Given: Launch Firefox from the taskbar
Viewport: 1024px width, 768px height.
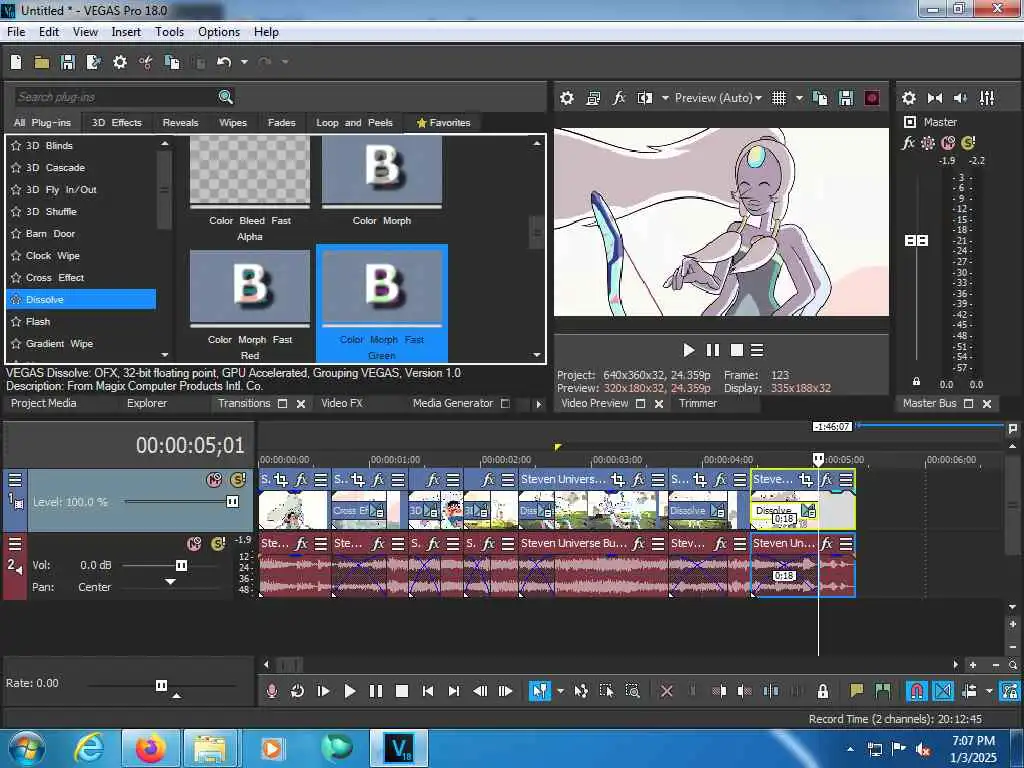Looking at the screenshot, I should click(150, 748).
